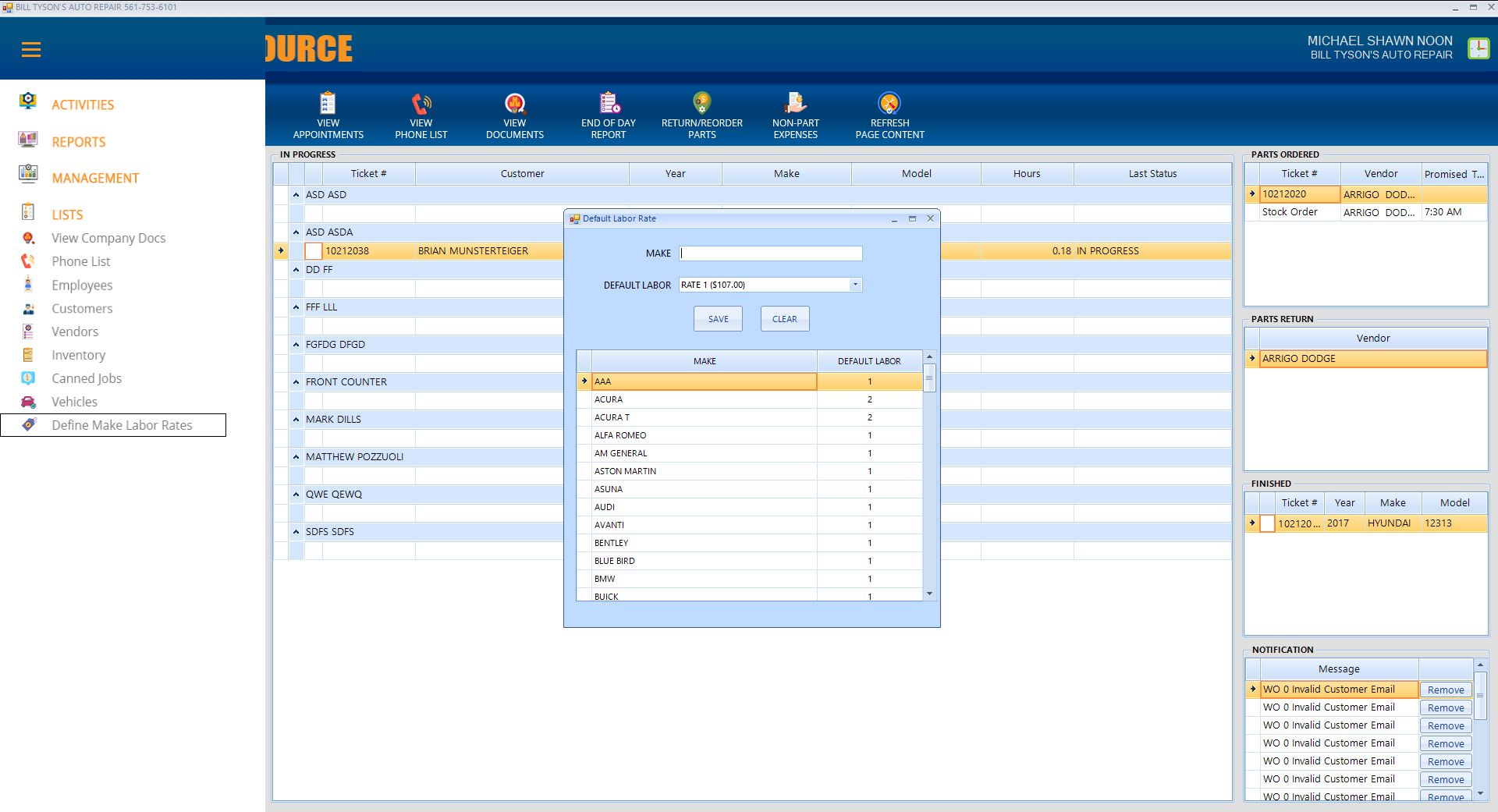The height and width of the screenshot is (812, 1498).
Task: Select Canned Jobs in the Lists menu
Action: pyautogui.click(x=87, y=378)
